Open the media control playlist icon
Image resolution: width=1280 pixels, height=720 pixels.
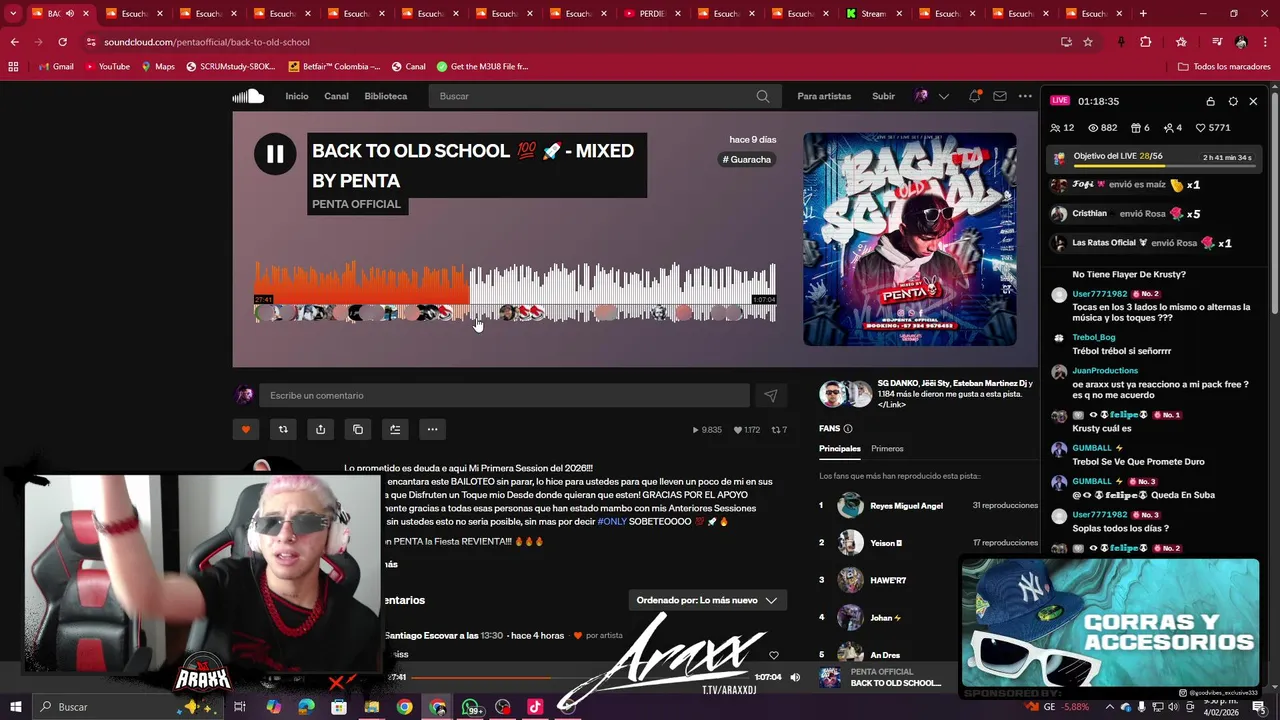point(1216,42)
